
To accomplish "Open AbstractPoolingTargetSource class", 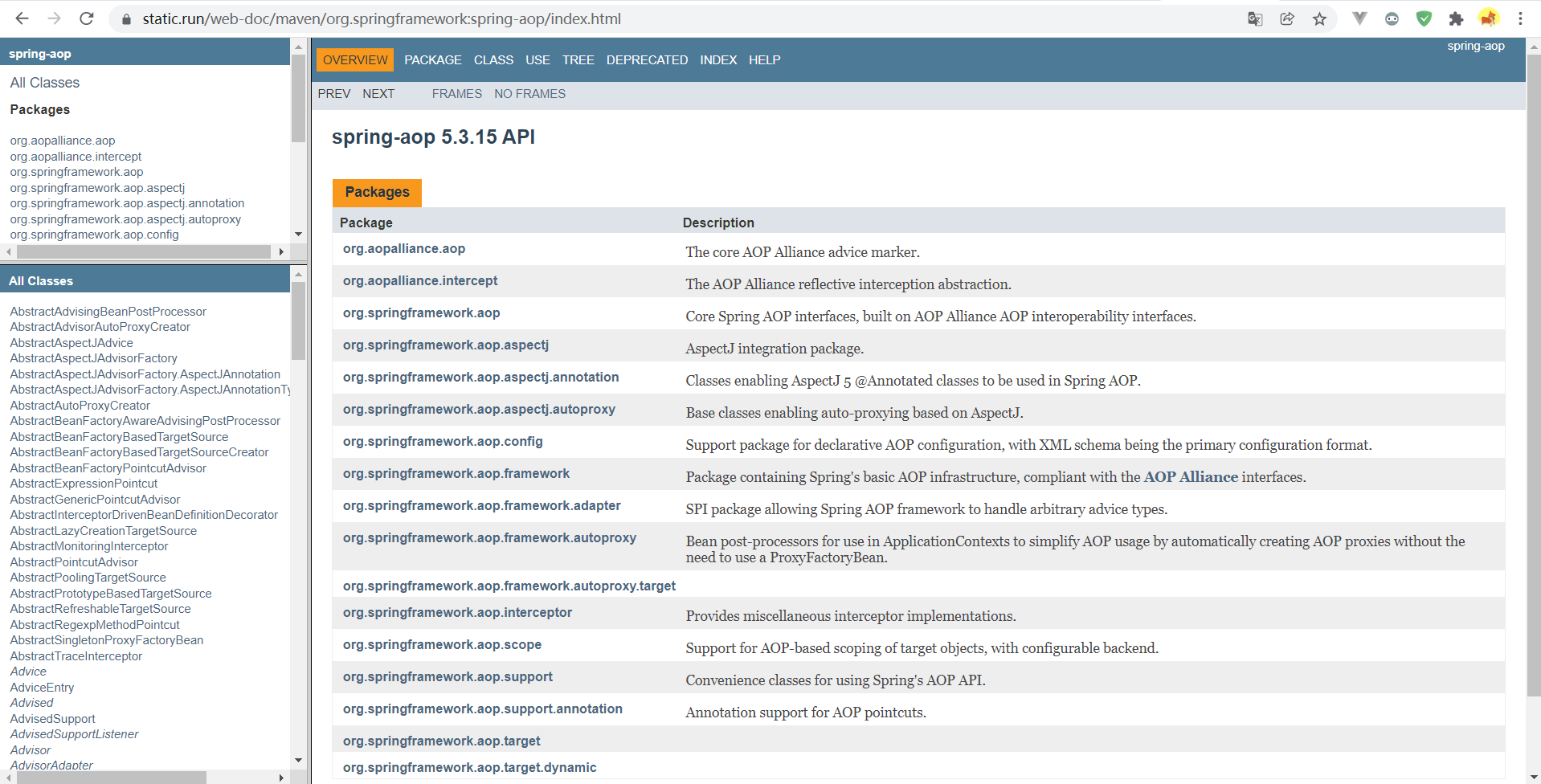I will [88, 578].
